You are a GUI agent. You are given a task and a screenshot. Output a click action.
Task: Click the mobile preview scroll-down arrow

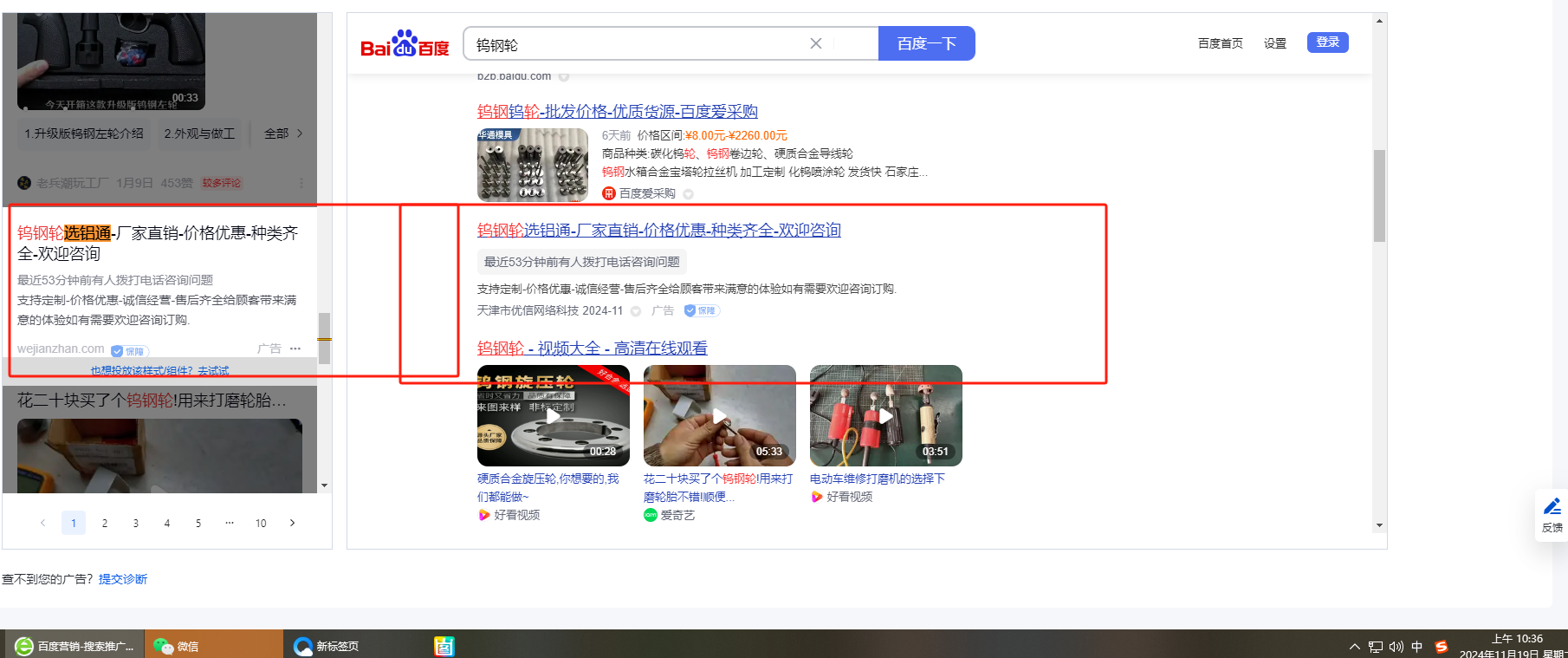coord(325,485)
